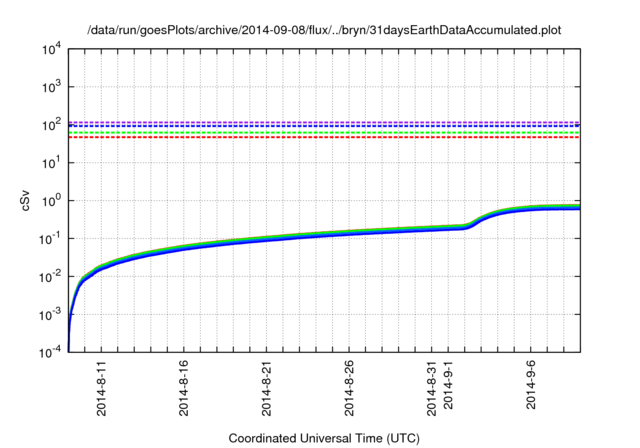Click the 2014-8-16 date tick label
The width and height of the screenshot is (640, 448).
pos(184,388)
